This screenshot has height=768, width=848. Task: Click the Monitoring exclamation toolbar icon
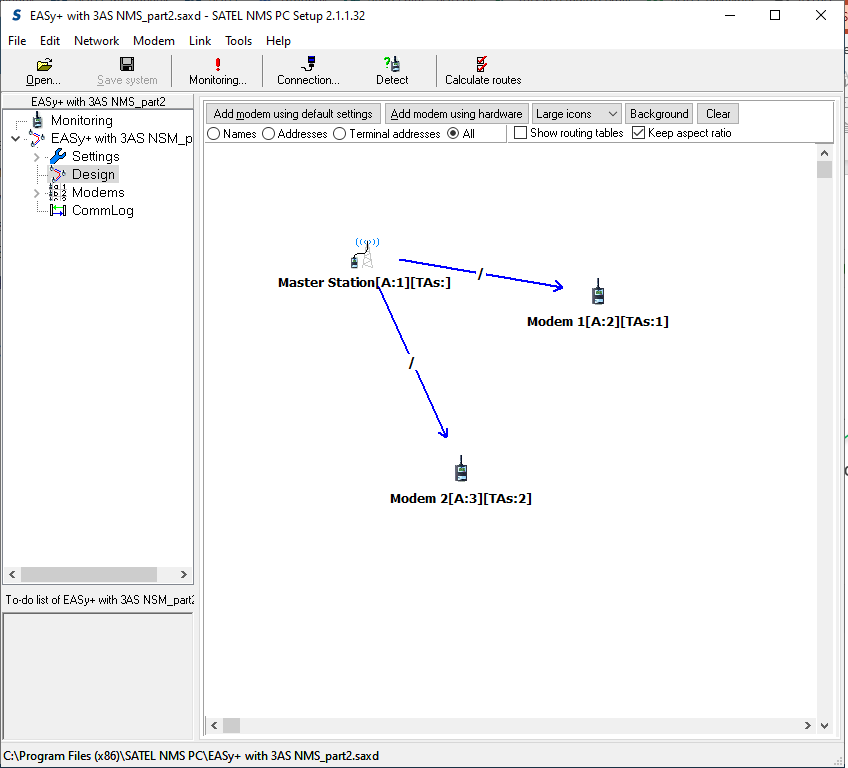pos(218,64)
